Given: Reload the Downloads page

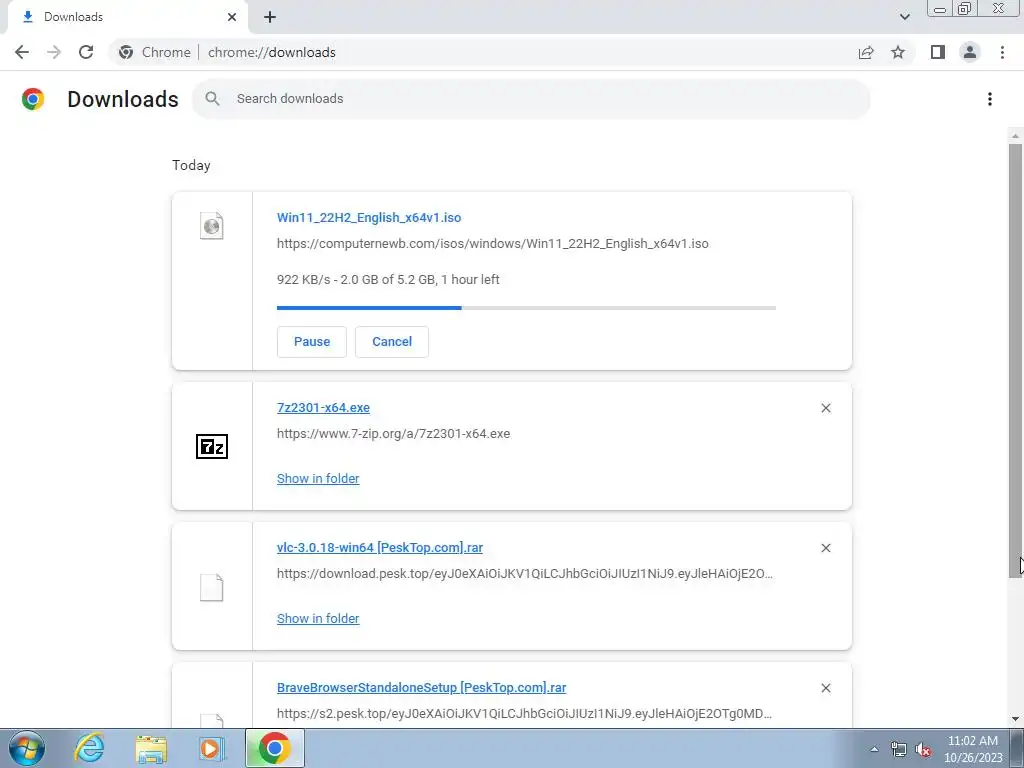Looking at the screenshot, I should point(86,52).
